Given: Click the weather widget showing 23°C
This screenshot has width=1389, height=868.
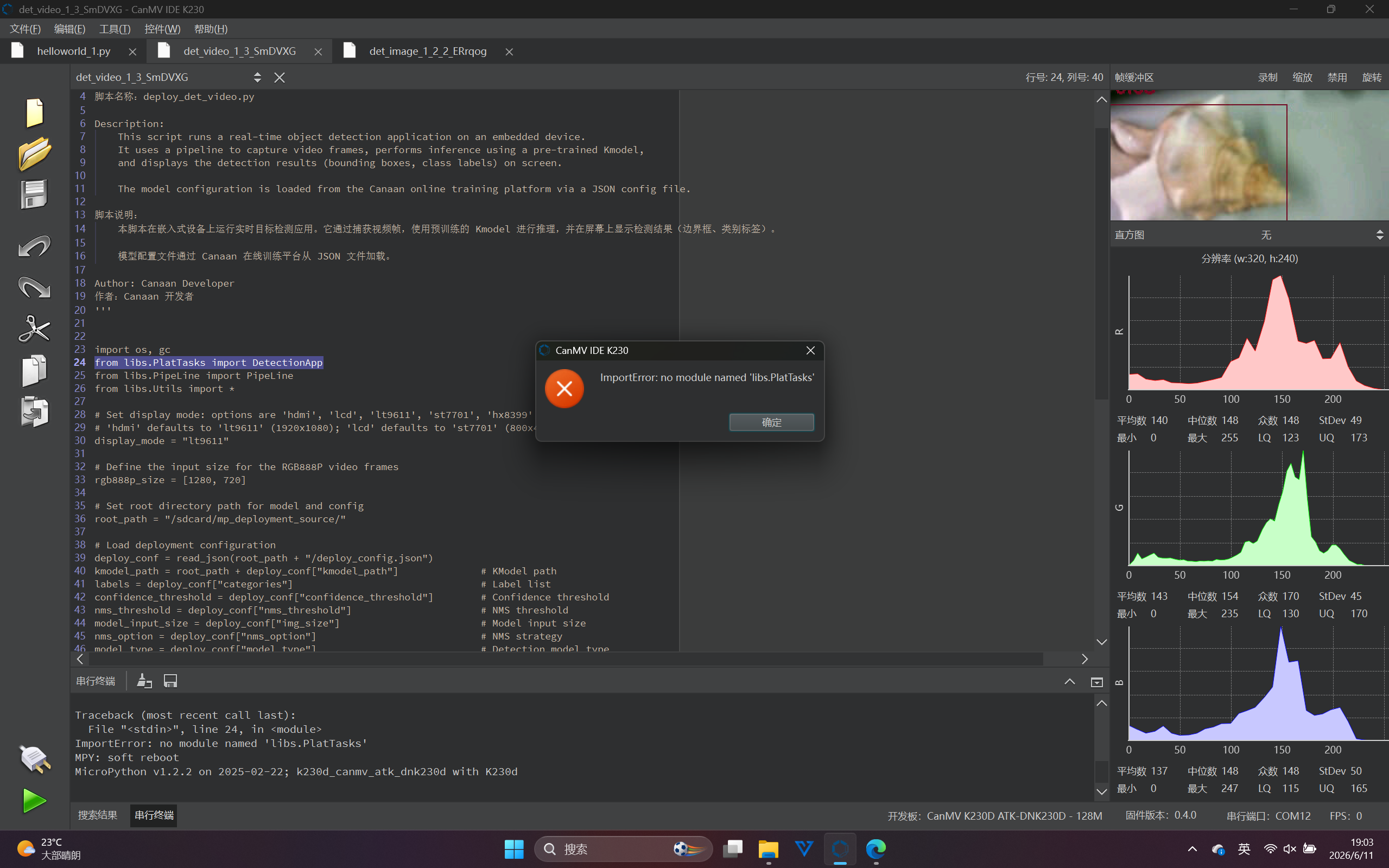Looking at the screenshot, I should tap(49, 849).
